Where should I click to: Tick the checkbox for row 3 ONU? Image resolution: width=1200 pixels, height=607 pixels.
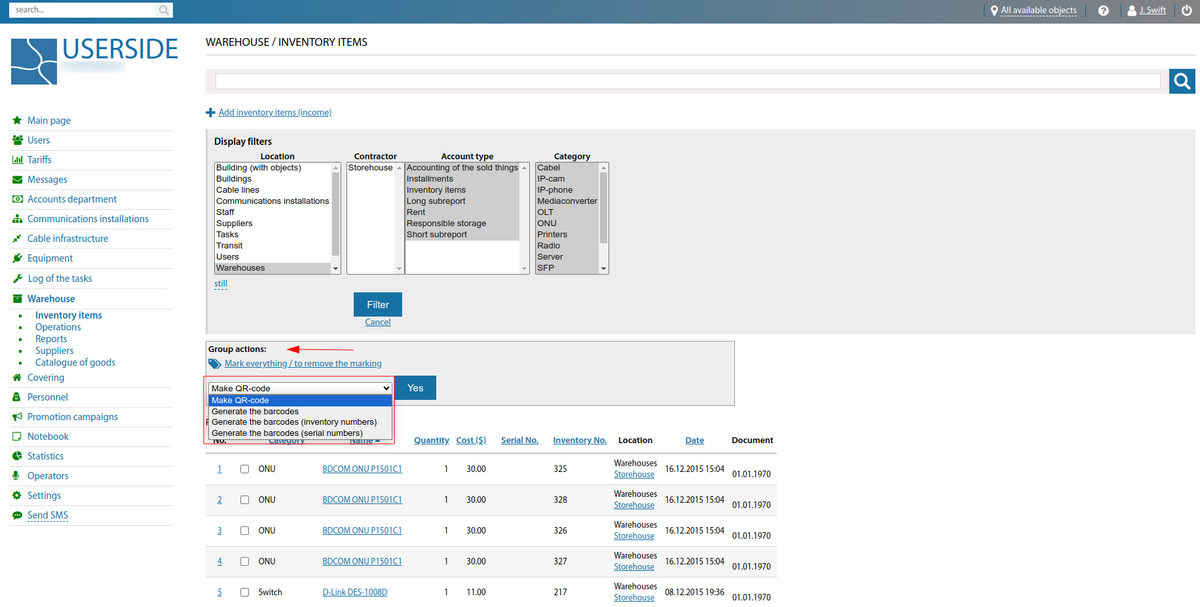245,530
